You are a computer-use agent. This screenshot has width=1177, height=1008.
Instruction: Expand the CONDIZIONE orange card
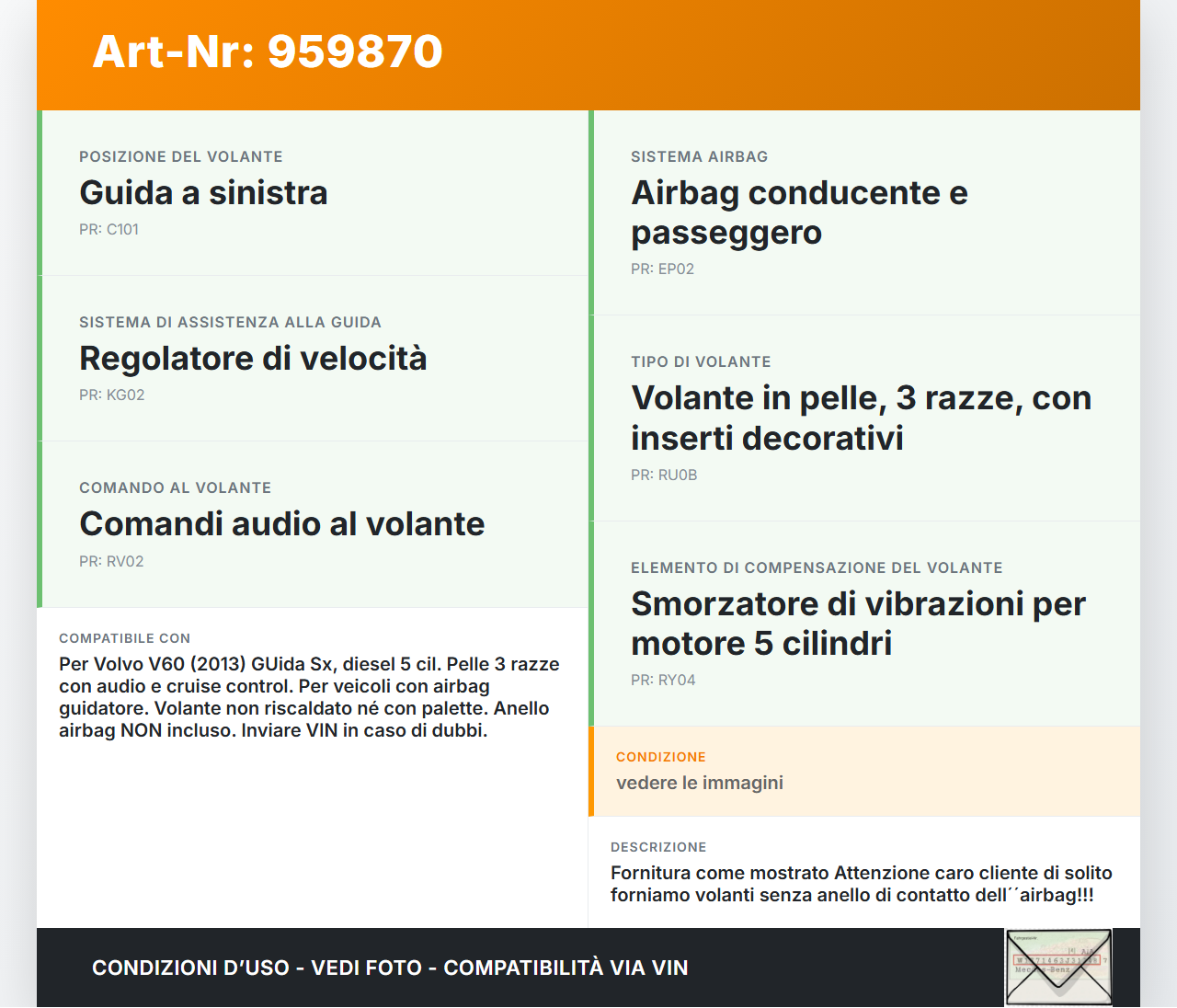pos(864,771)
